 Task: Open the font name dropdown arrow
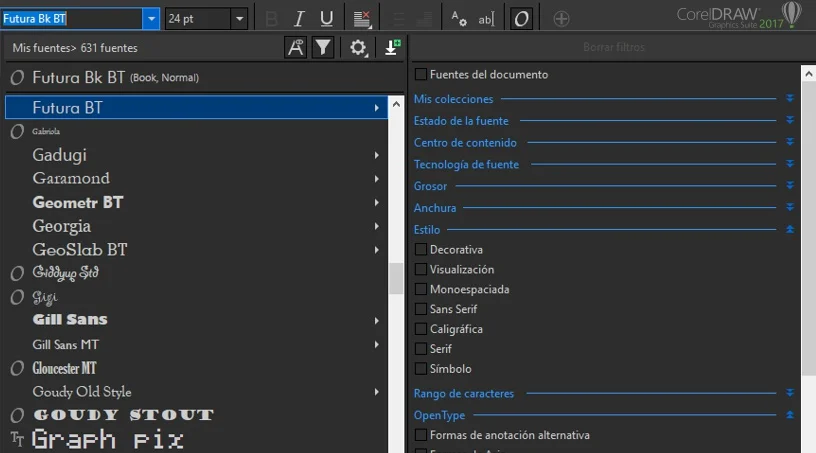pyautogui.click(x=151, y=19)
